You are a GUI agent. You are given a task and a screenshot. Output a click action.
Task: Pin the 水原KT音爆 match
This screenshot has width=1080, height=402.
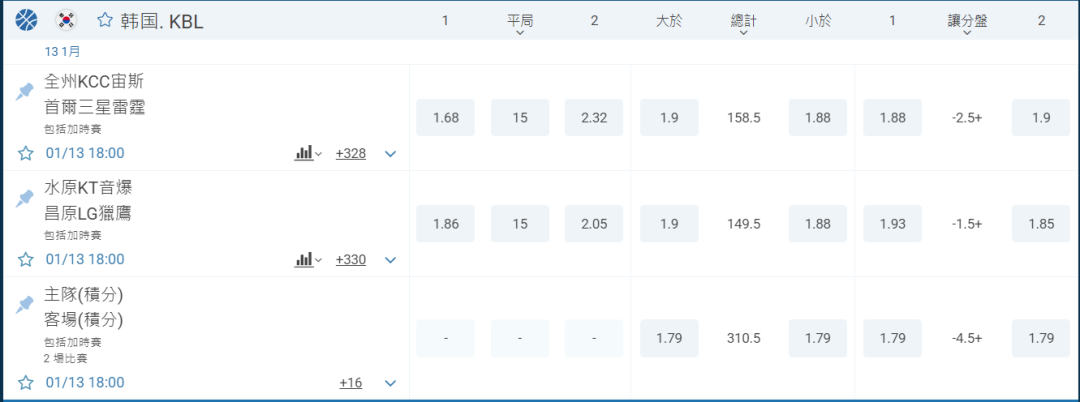[x=25, y=198]
